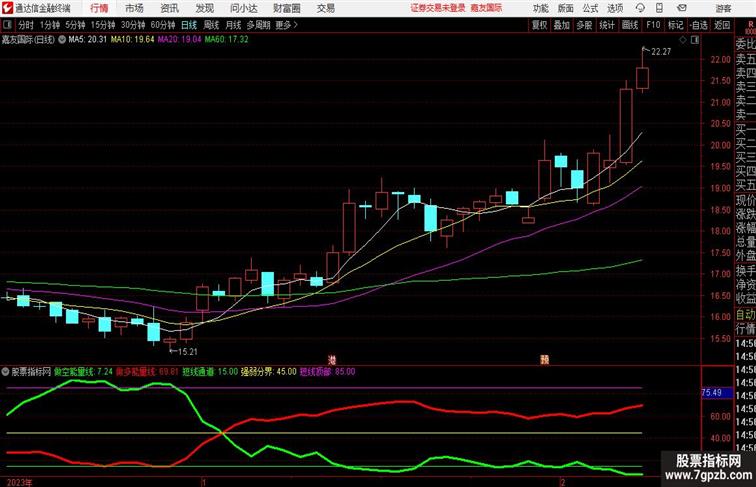The width and height of the screenshot is (756, 487).
Task: Open the 行情 tab
Action: [99, 8]
